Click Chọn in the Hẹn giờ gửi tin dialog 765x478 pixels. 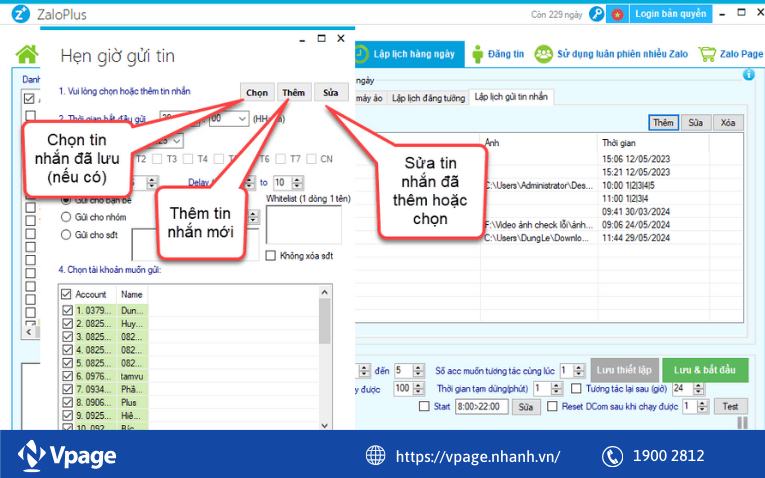click(x=257, y=93)
